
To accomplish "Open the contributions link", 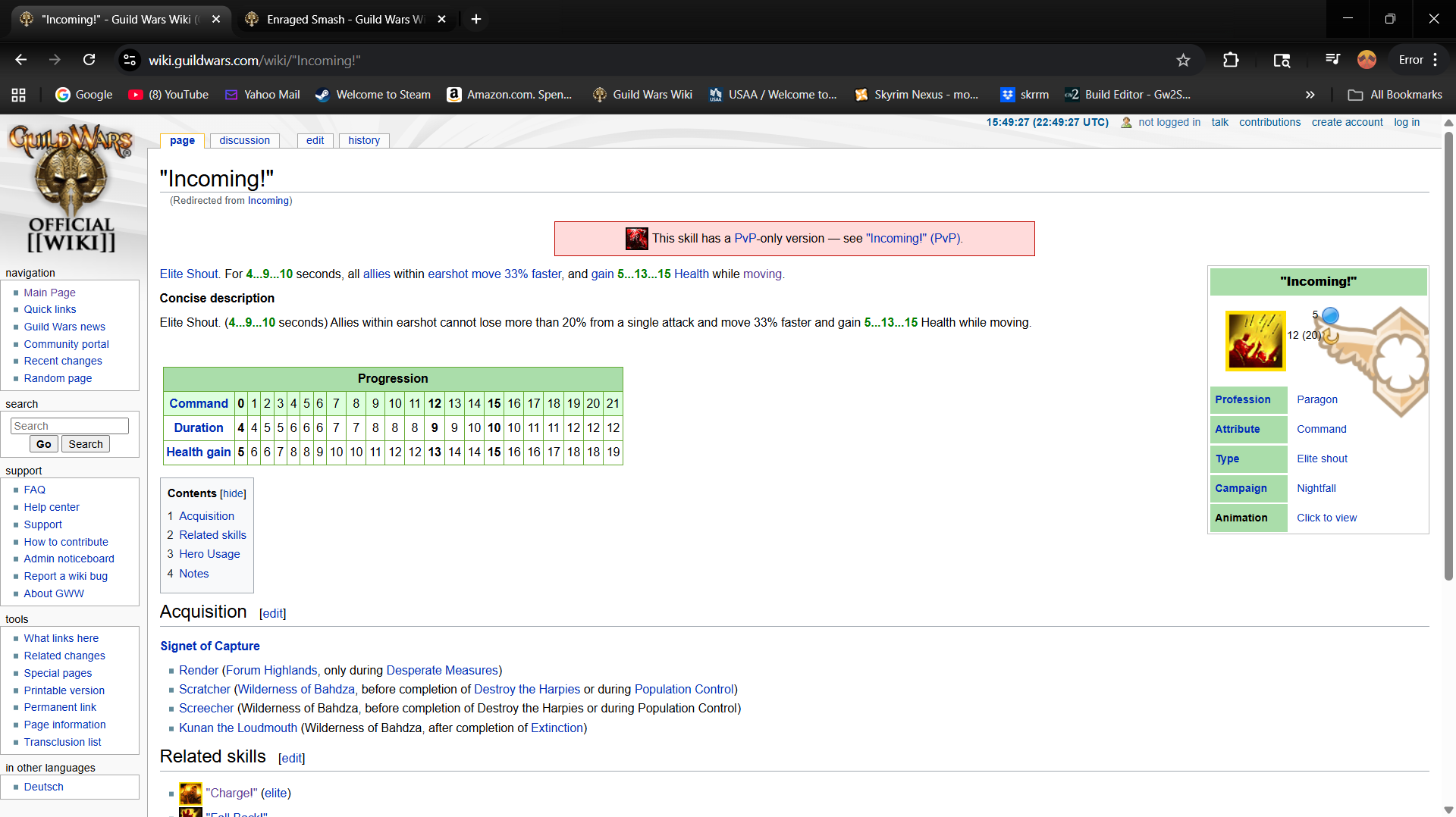I will coord(1270,122).
